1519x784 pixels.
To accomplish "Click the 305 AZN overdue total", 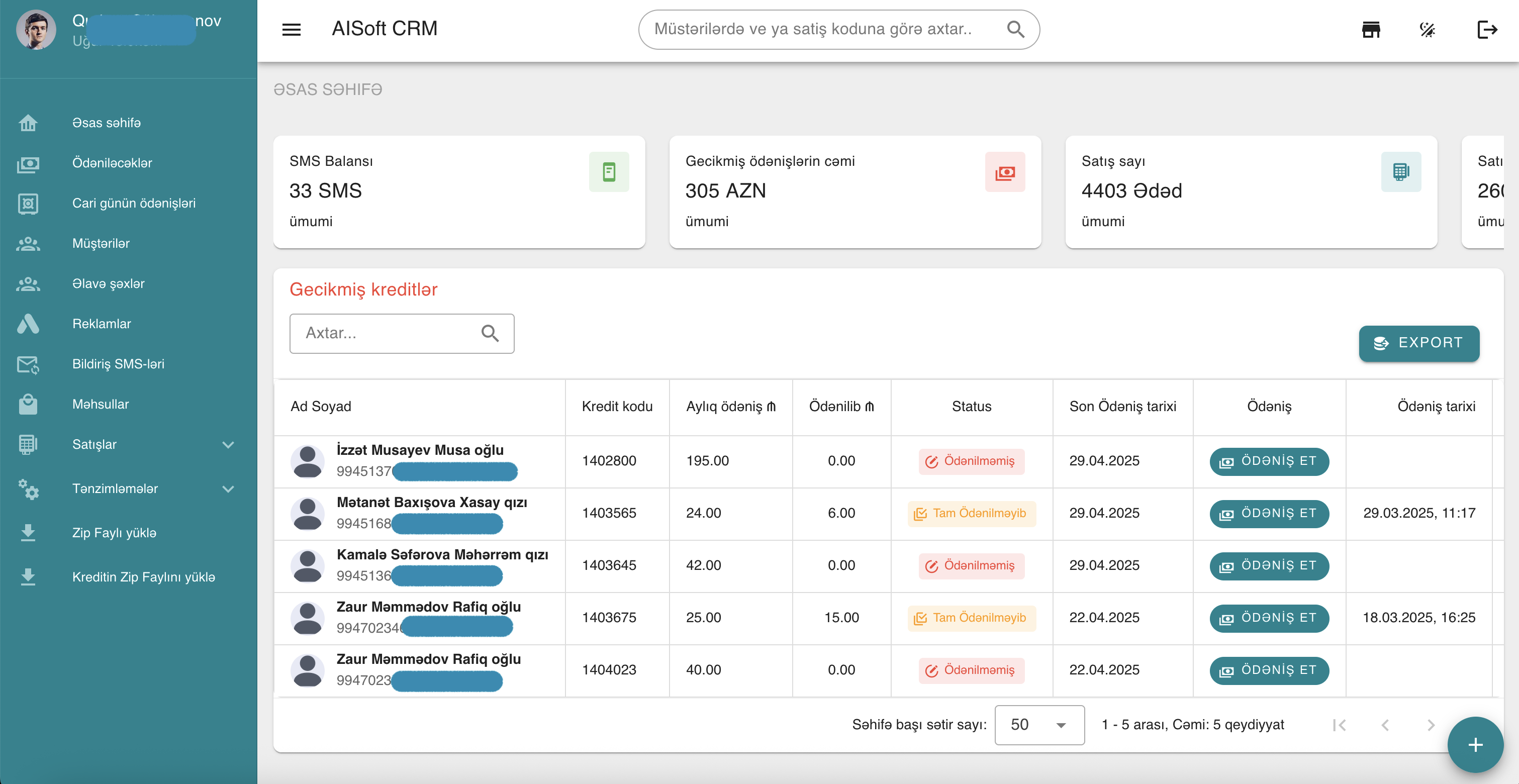I will (x=725, y=191).
